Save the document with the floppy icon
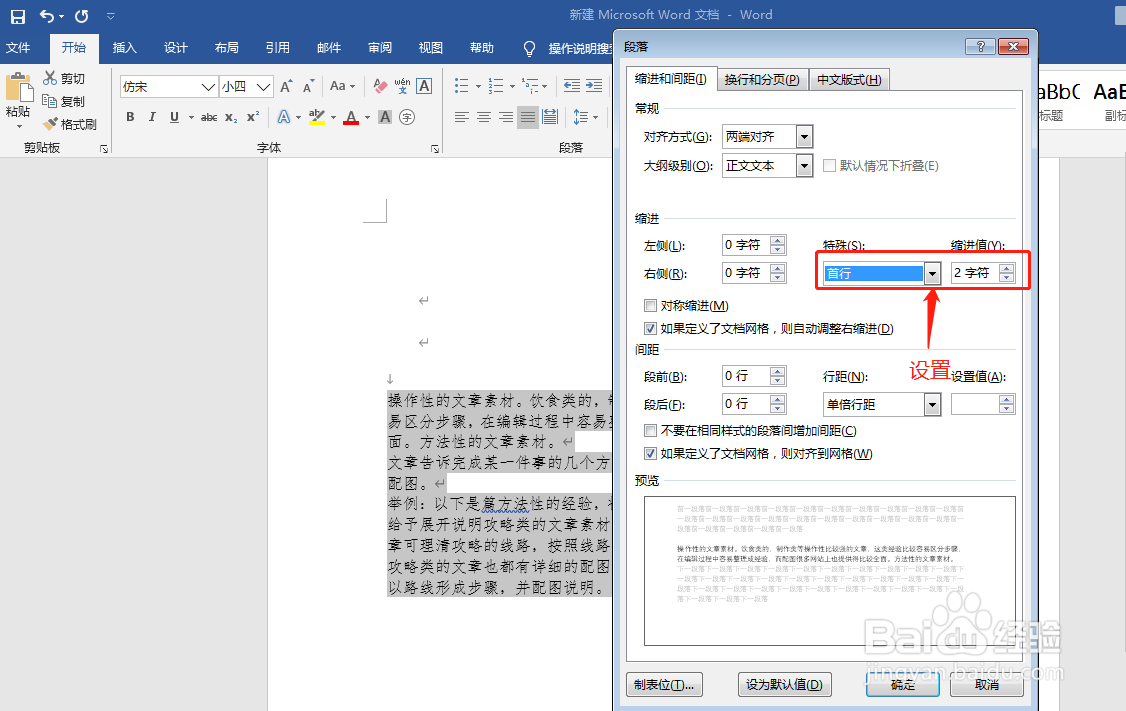This screenshot has height=711, width=1126. click(18, 16)
